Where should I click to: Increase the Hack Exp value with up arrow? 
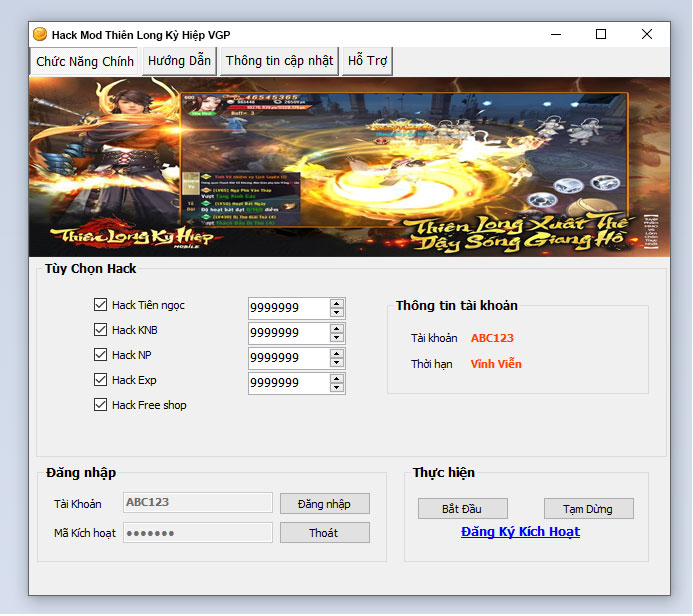click(337, 379)
